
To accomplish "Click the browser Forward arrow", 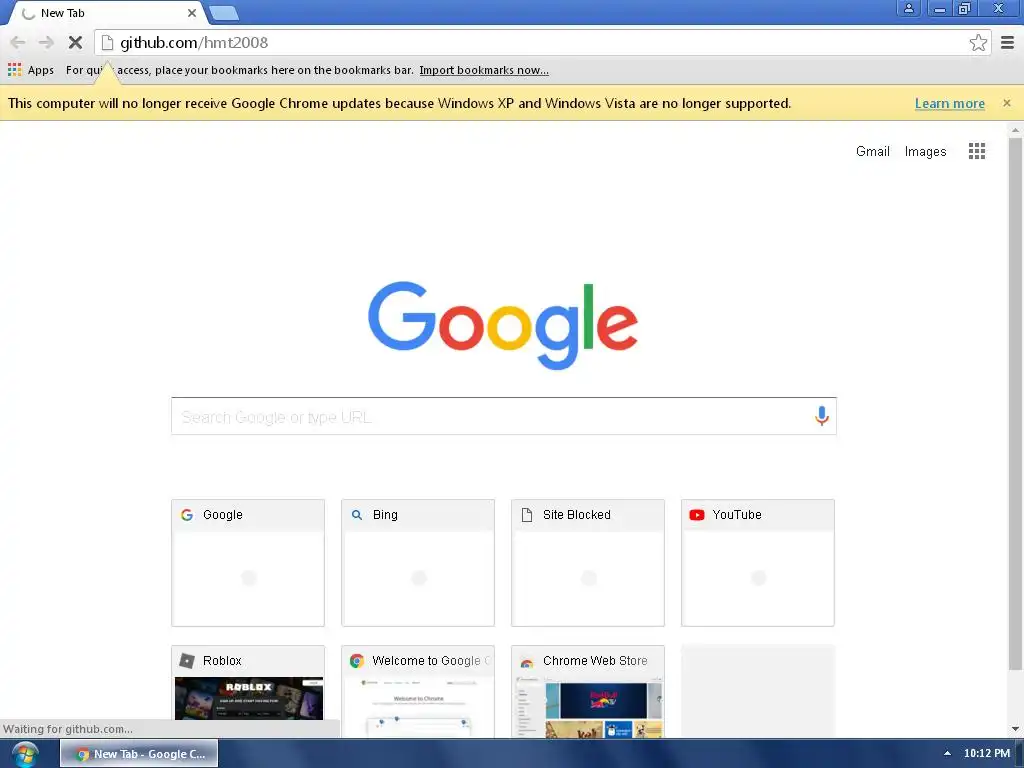I will (46, 42).
